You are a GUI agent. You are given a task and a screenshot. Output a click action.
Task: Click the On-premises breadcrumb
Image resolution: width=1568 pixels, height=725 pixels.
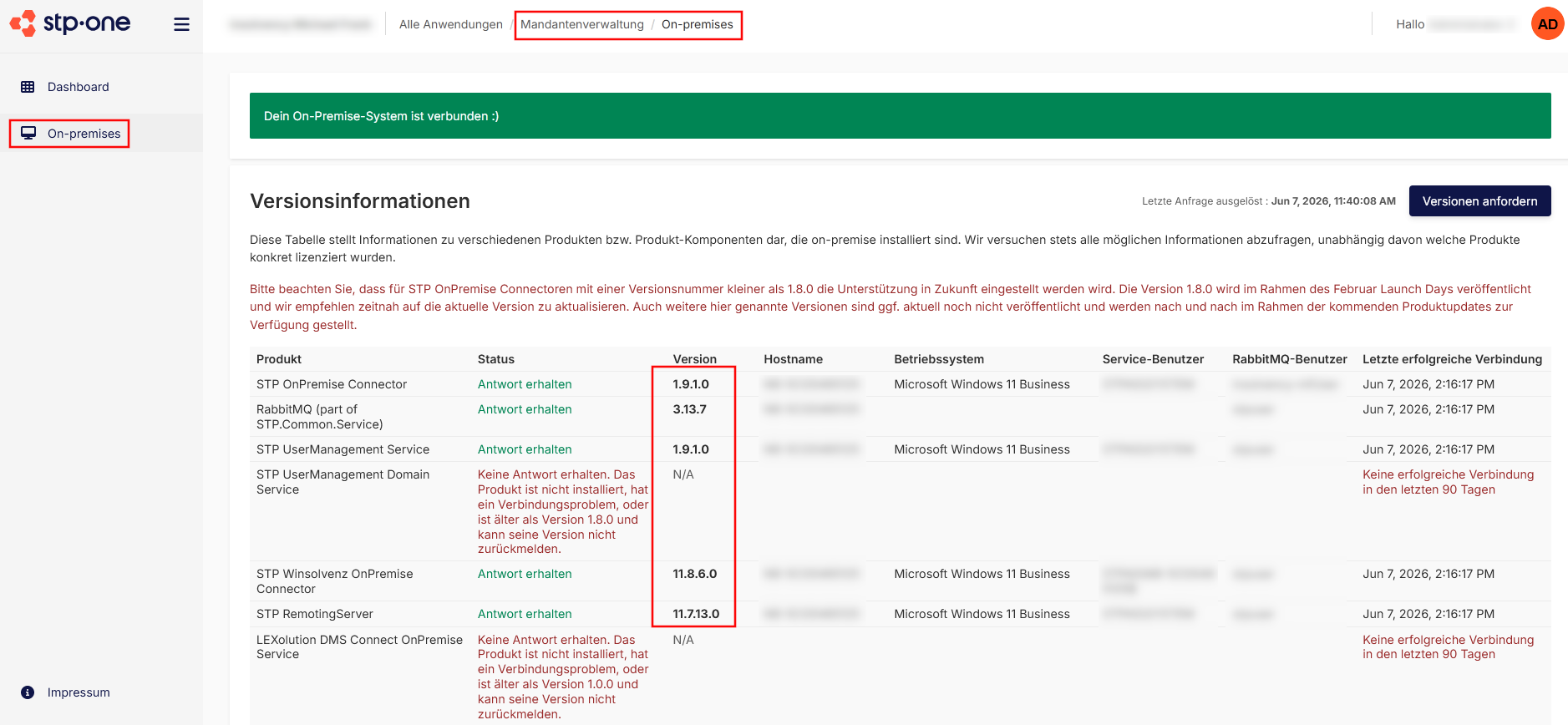point(698,24)
